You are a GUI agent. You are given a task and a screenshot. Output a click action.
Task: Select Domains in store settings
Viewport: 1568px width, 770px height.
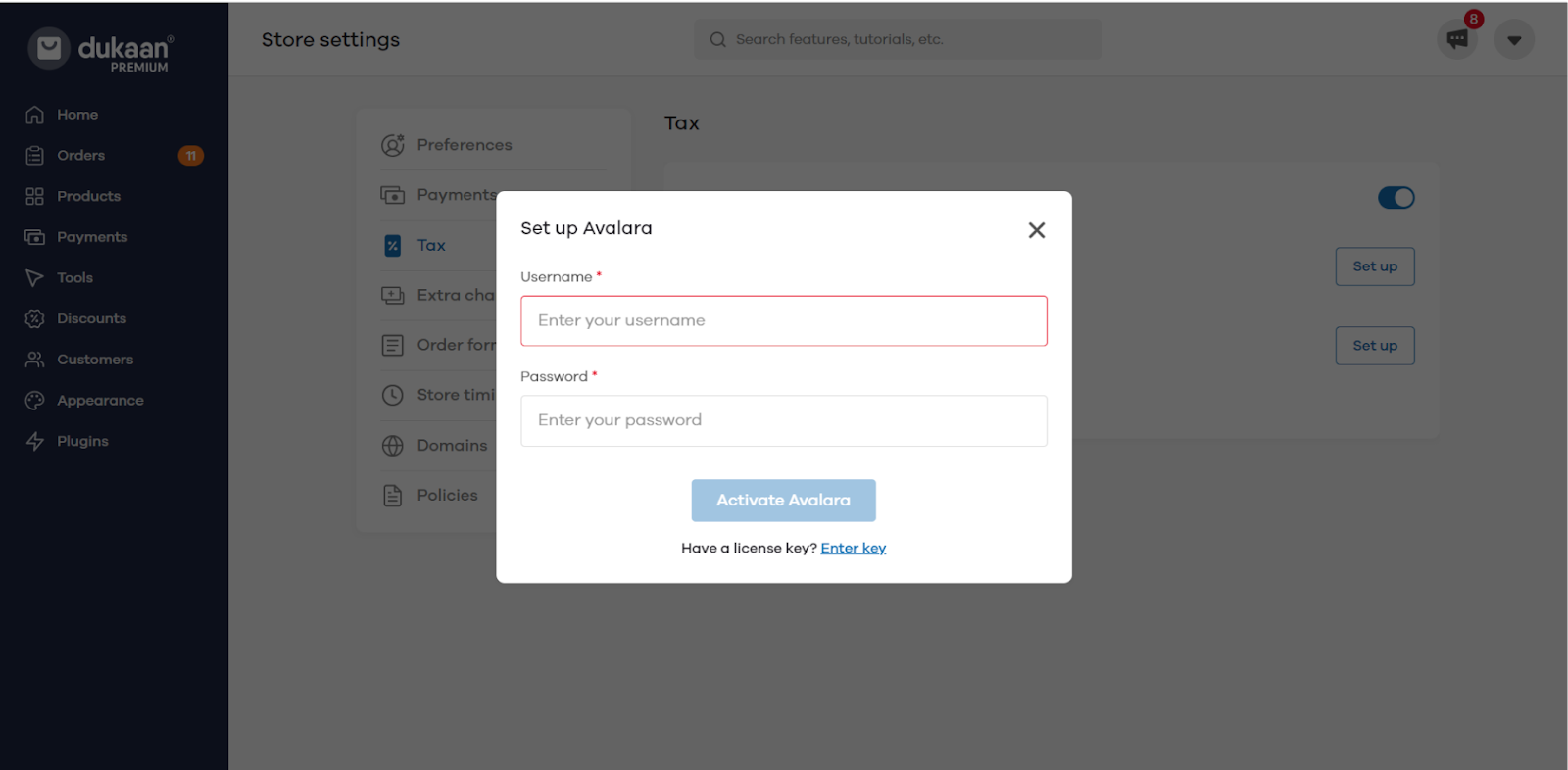click(452, 445)
